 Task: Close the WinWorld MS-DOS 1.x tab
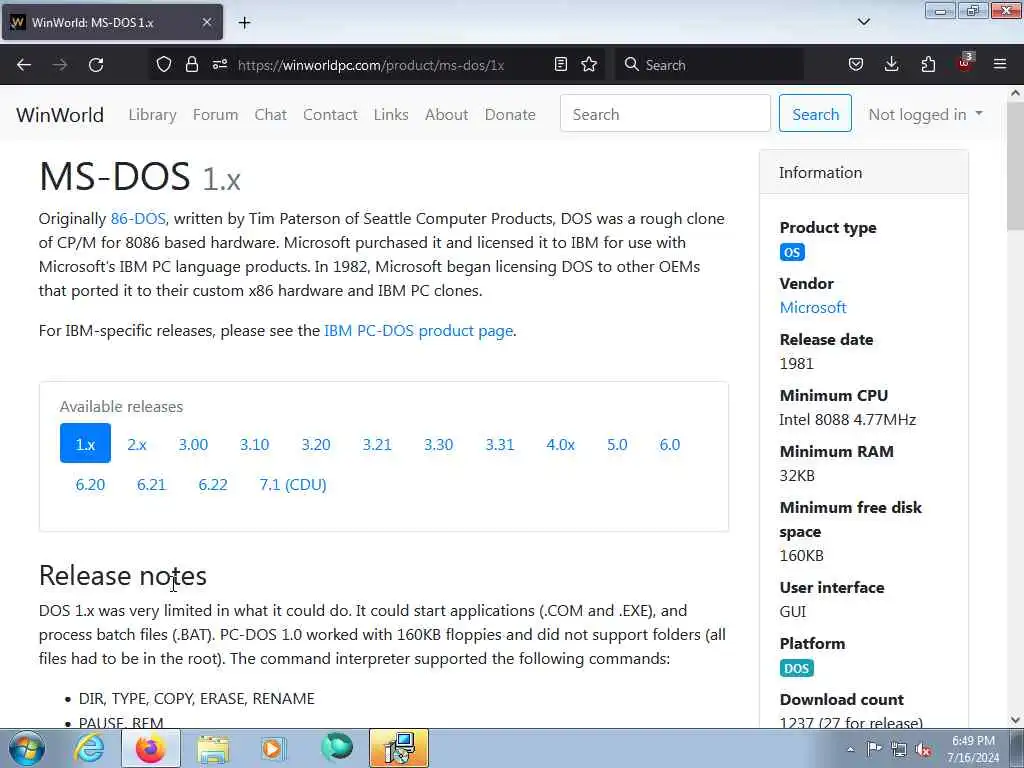(x=206, y=22)
